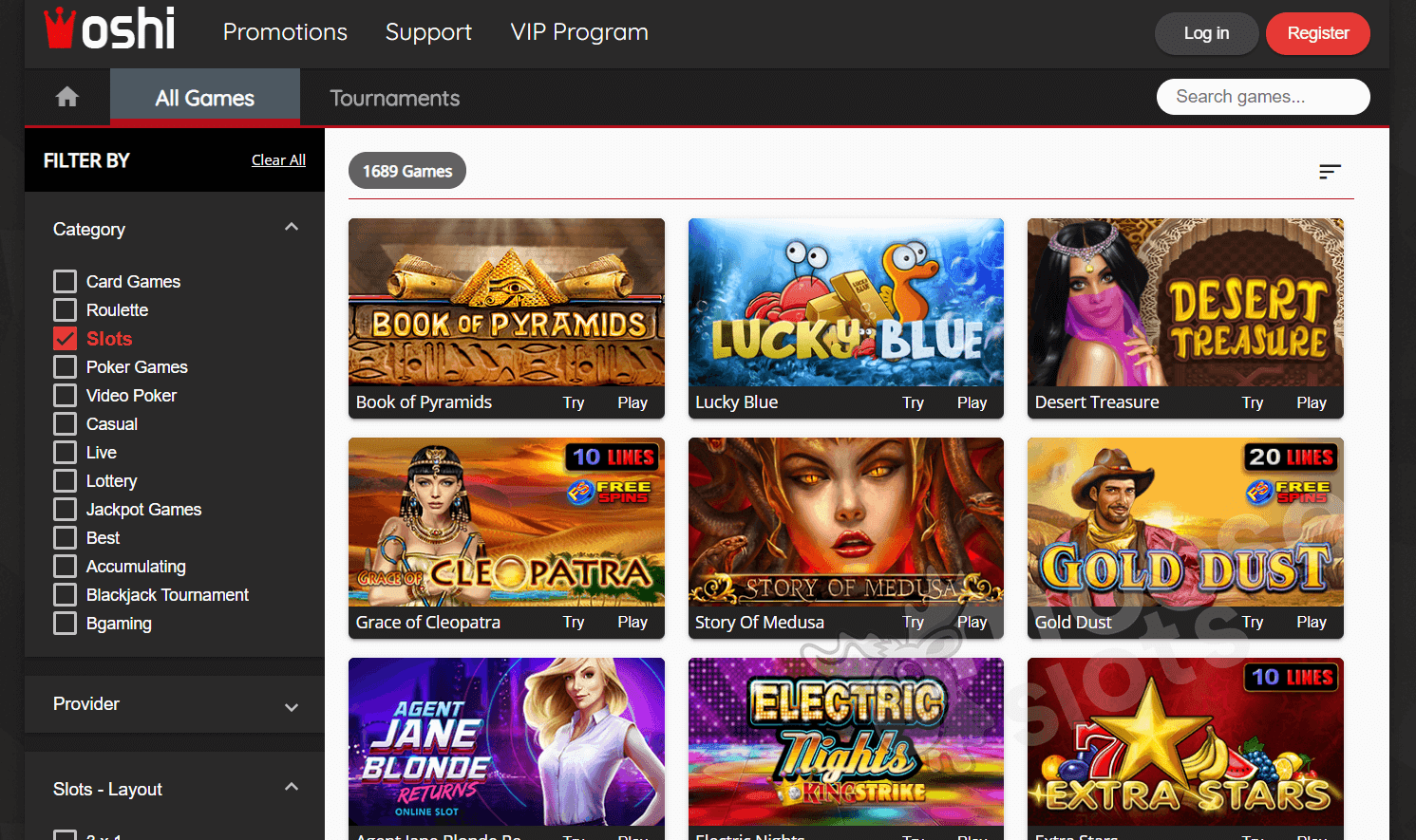Open the sort options icon
Image resolution: width=1416 pixels, height=840 pixels.
click(1330, 172)
